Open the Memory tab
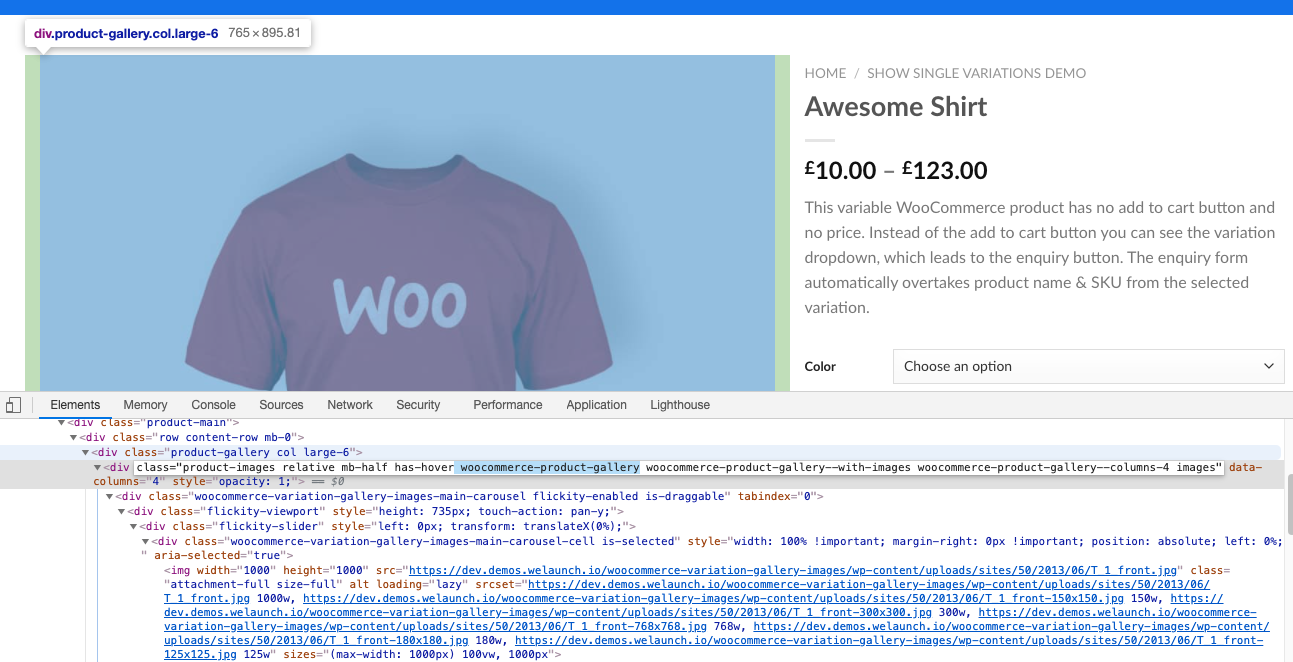The width and height of the screenshot is (1293, 662). pos(145,405)
